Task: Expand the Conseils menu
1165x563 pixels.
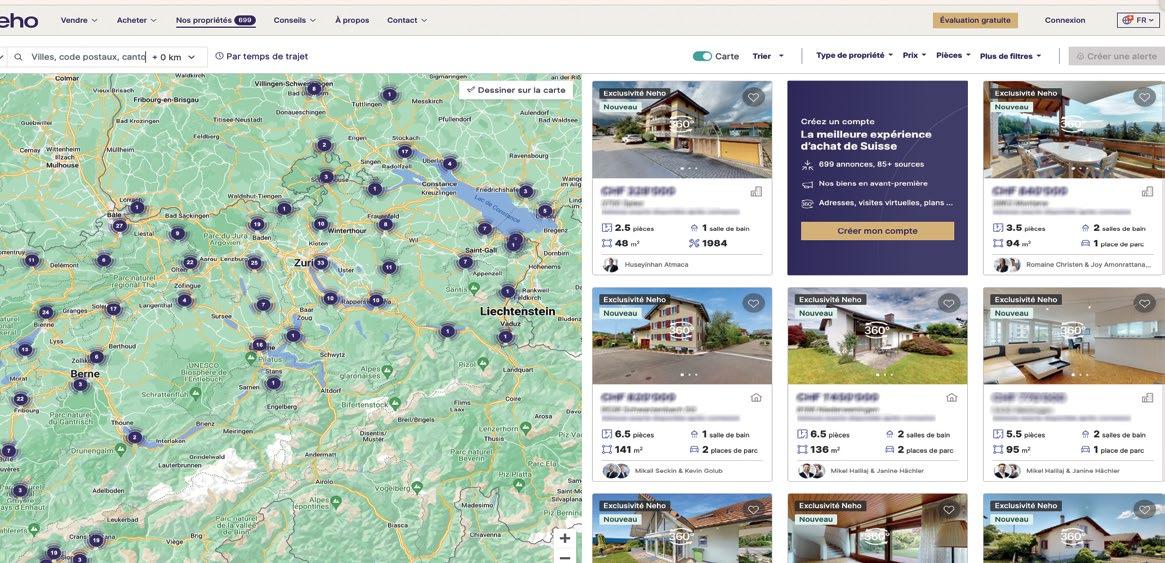Action: (294, 20)
